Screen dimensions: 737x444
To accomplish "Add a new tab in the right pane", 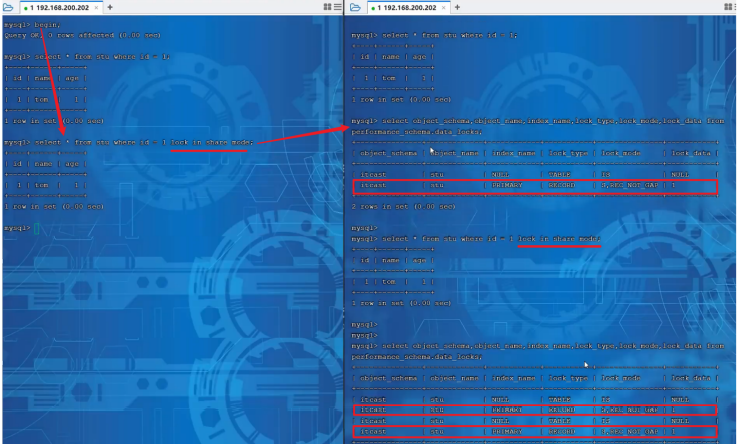I will click(457, 7).
